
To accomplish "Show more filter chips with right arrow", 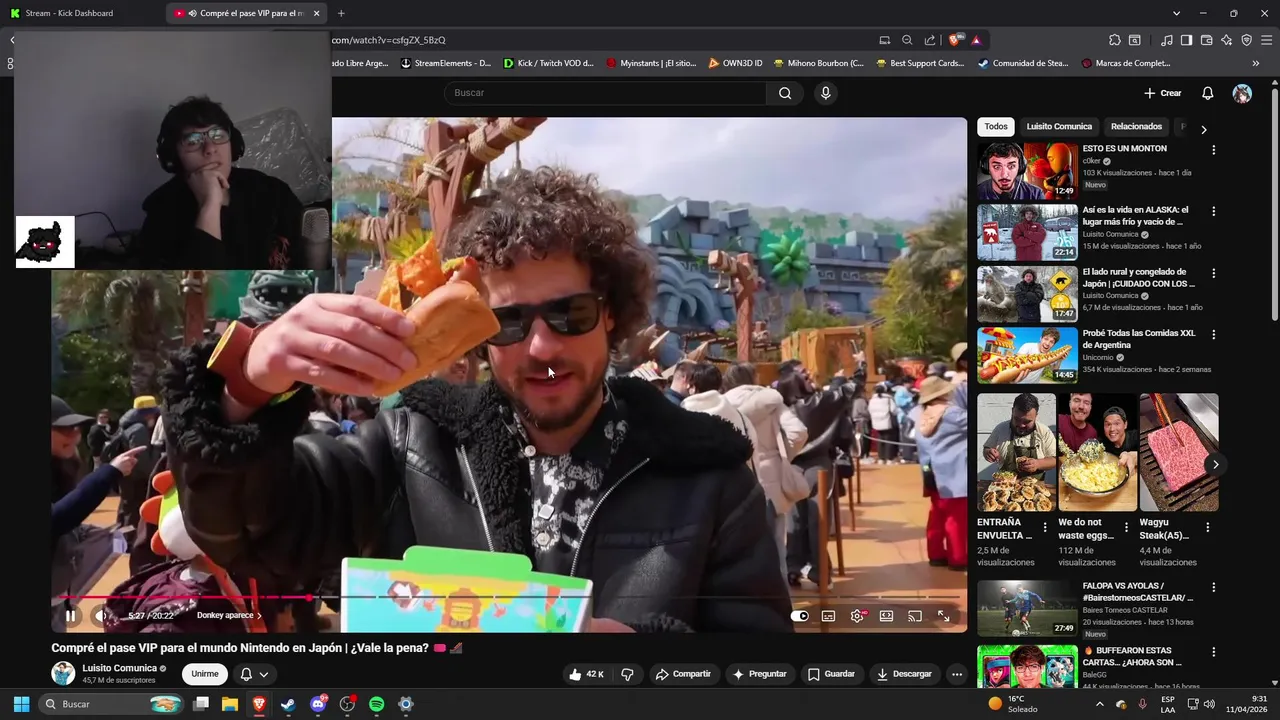I will pos(1203,129).
